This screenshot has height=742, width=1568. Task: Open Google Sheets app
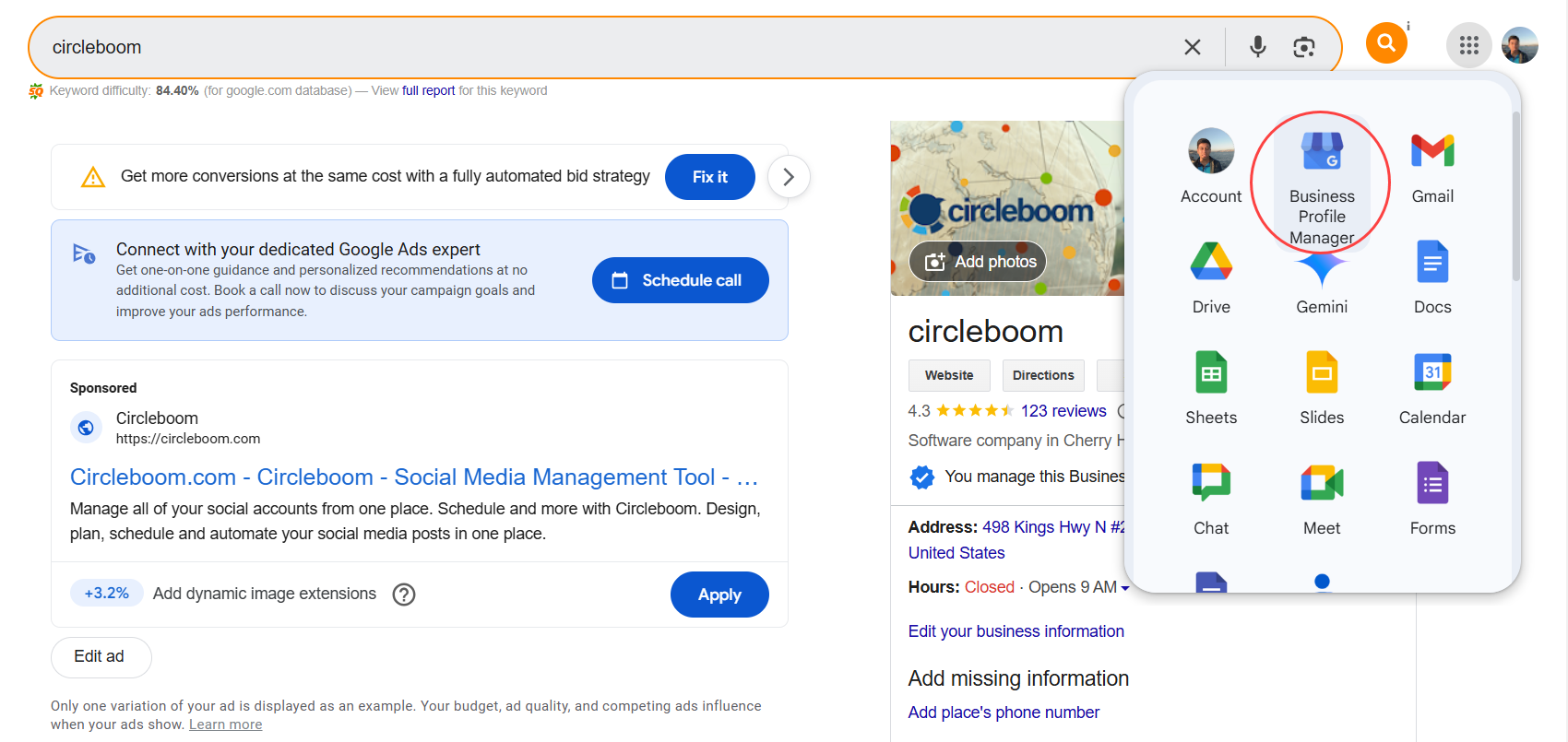[x=1210, y=389]
